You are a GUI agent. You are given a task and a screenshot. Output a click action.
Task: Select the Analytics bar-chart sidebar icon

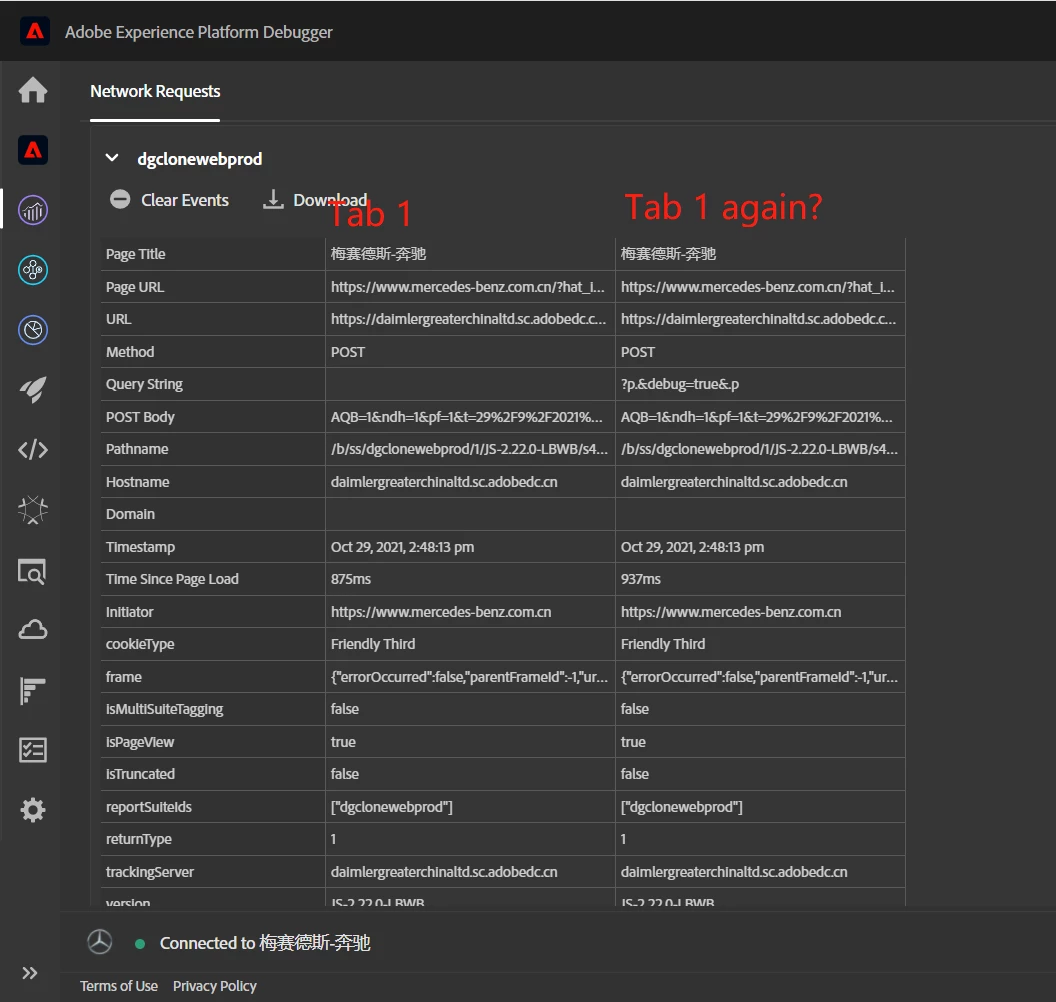[32, 210]
